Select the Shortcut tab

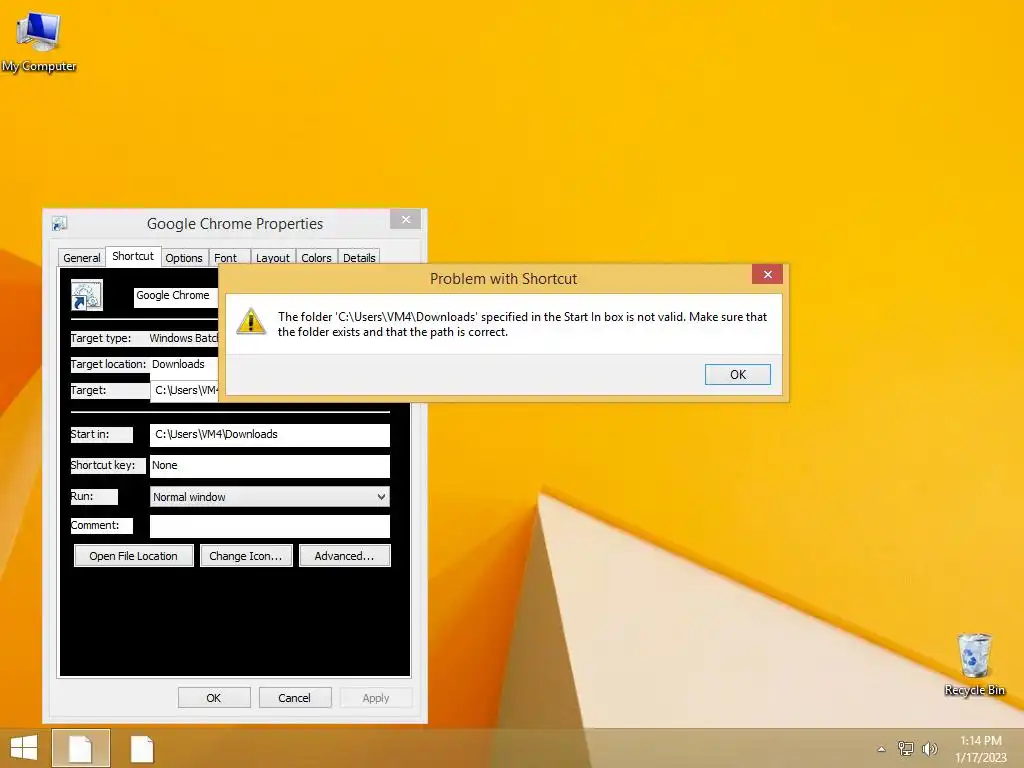133,256
